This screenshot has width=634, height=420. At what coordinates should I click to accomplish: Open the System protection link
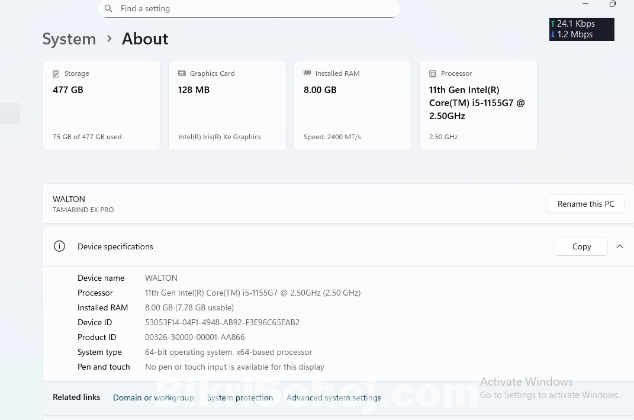coord(240,398)
